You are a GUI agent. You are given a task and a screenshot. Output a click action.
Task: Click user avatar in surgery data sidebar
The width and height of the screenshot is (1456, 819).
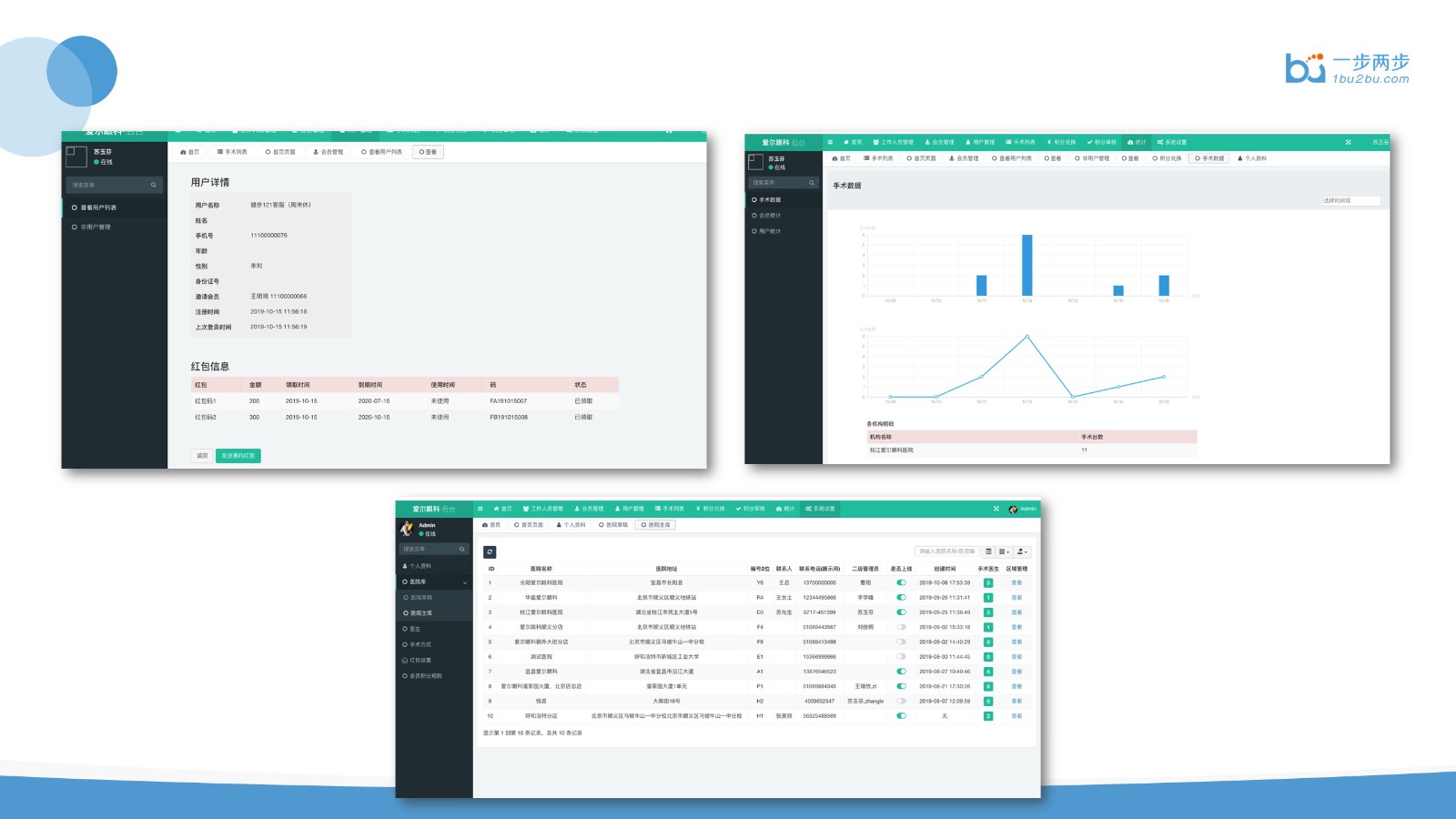pyautogui.click(x=755, y=162)
